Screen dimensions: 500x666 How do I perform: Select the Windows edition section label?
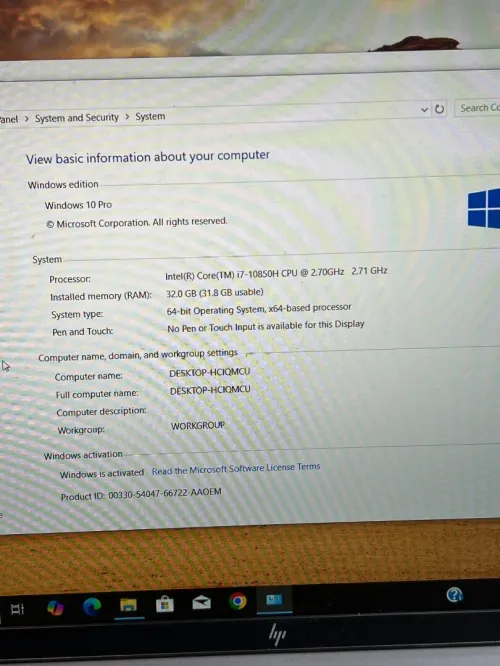coord(63,184)
